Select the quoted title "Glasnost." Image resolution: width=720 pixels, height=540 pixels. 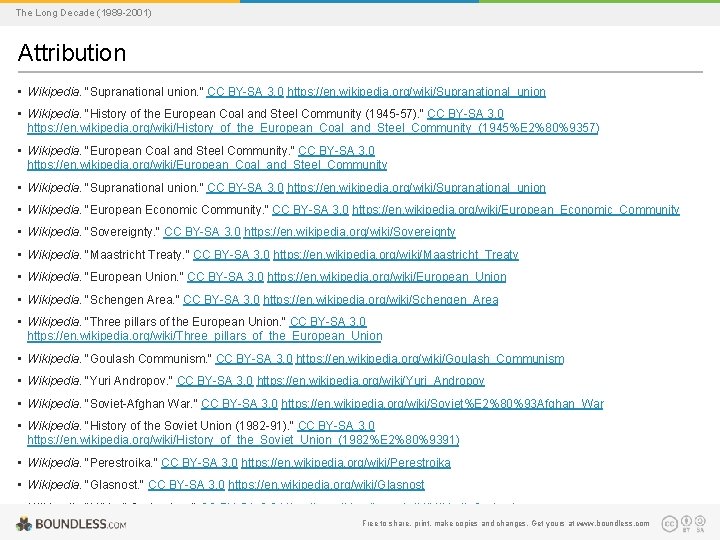click(x=115, y=485)
